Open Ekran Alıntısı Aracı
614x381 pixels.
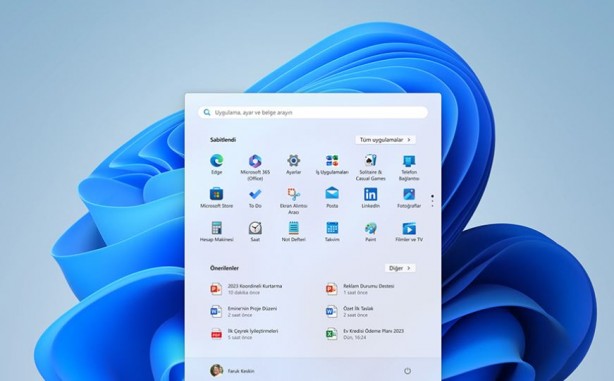click(x=293, y=194)
